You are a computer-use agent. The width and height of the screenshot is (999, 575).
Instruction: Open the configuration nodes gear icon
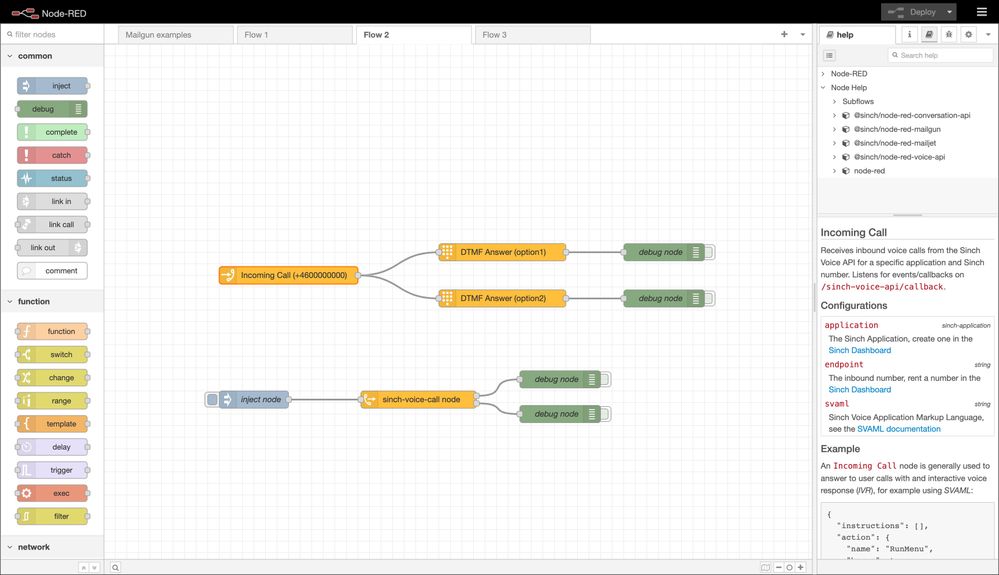point(968,34)
